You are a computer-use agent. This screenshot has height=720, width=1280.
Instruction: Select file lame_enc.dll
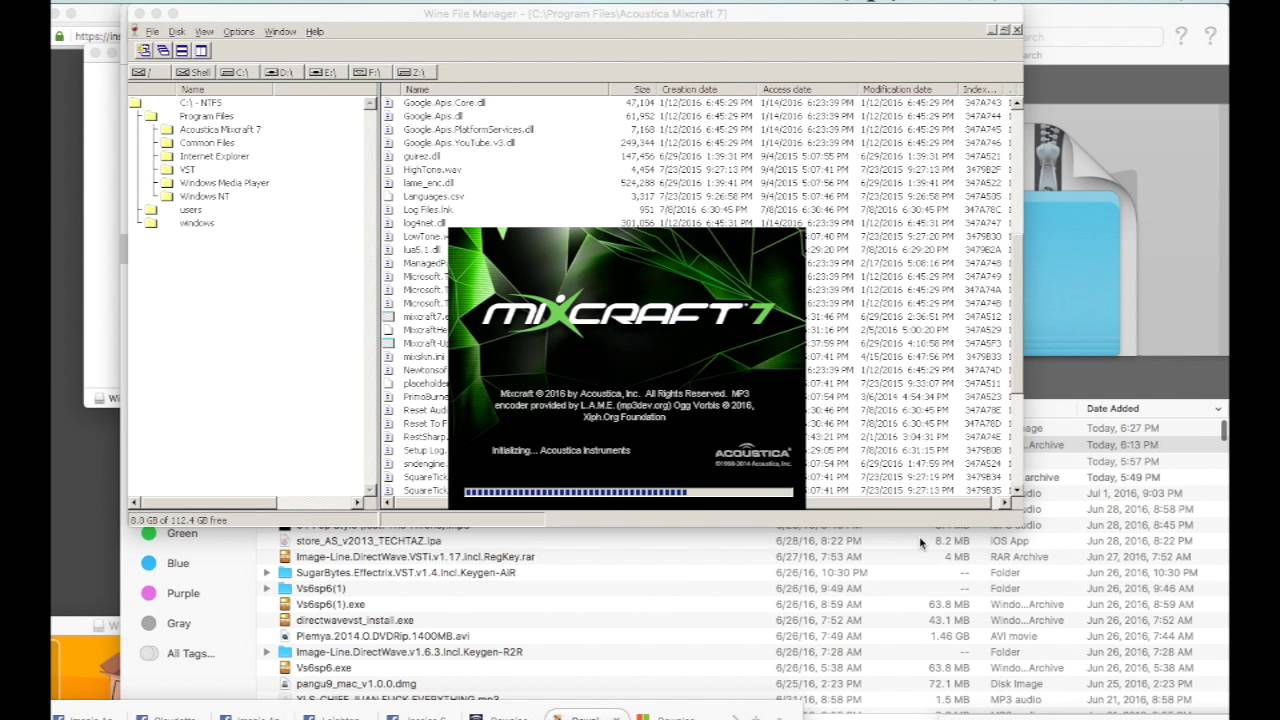coord(428,183)
